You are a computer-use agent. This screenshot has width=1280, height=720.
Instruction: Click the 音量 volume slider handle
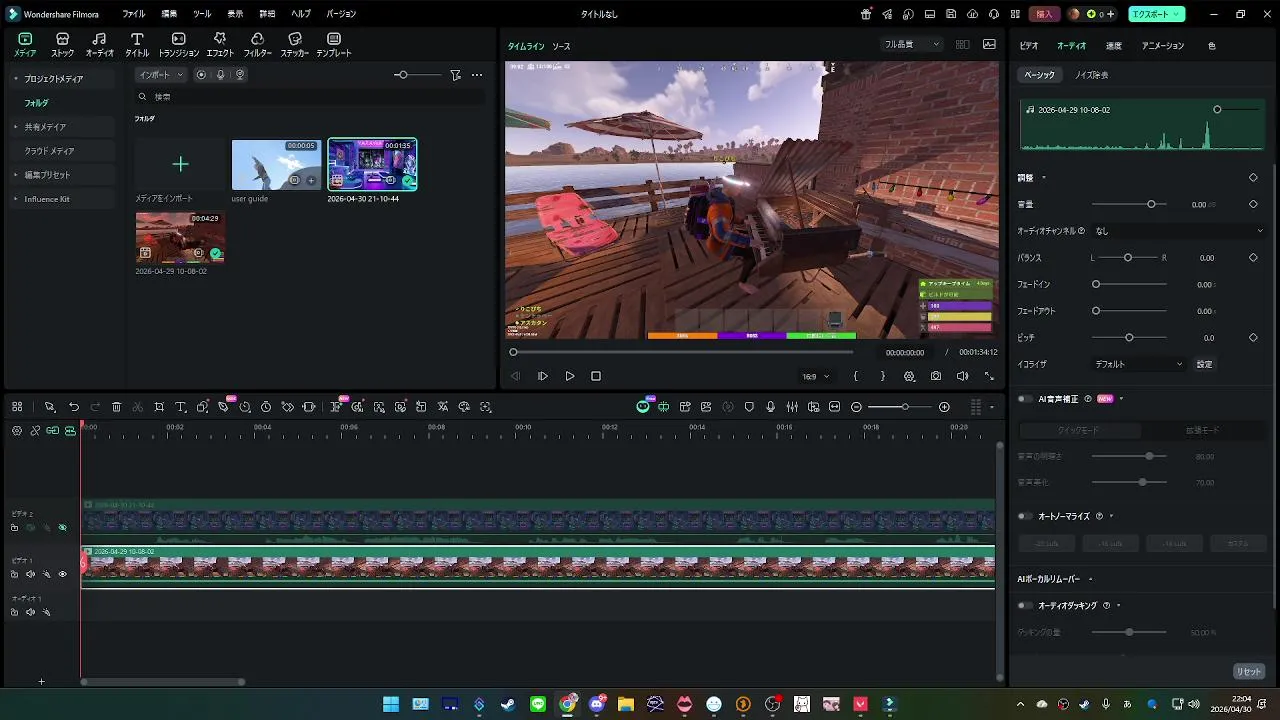click(x=1151, y=204)
